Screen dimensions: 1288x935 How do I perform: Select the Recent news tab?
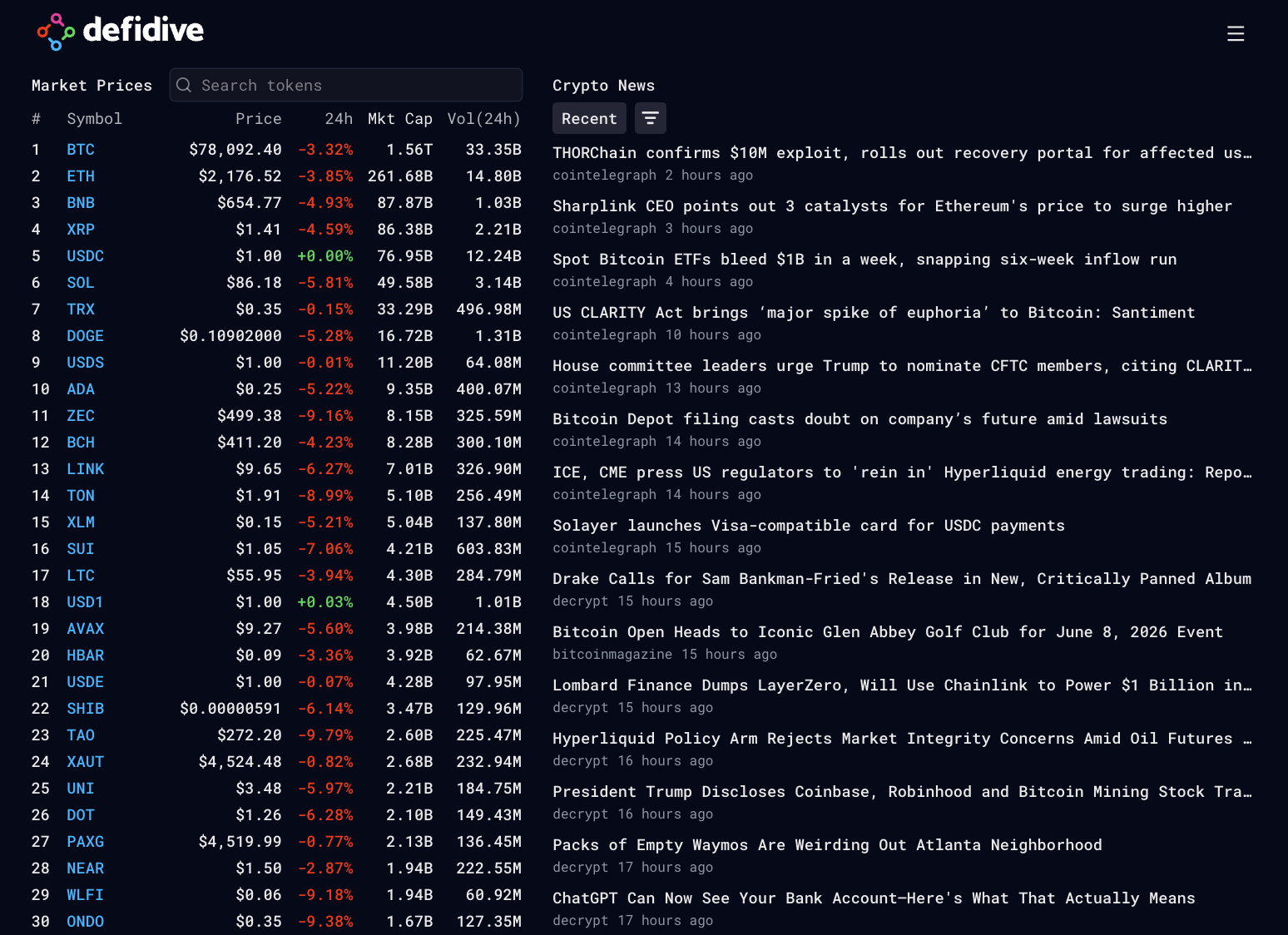click(x=589, y=118)
